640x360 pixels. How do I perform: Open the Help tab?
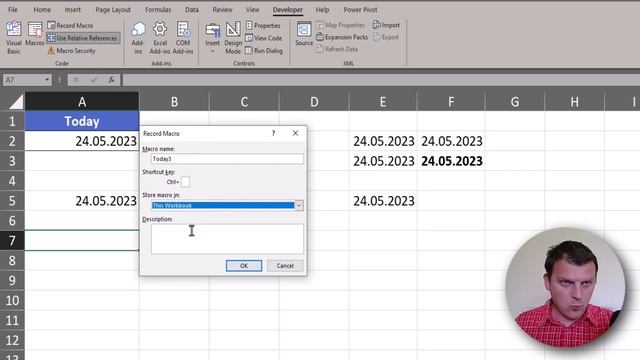322,9
